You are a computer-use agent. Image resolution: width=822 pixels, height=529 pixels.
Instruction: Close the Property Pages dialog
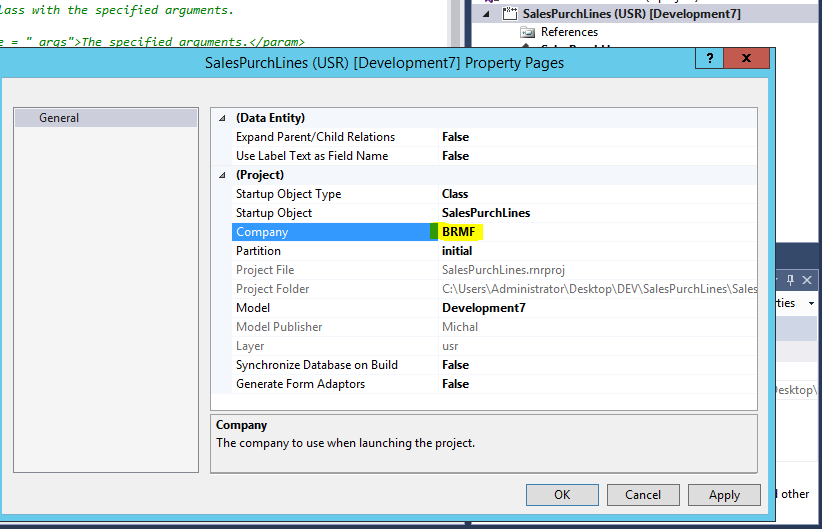tap(747, 58)
